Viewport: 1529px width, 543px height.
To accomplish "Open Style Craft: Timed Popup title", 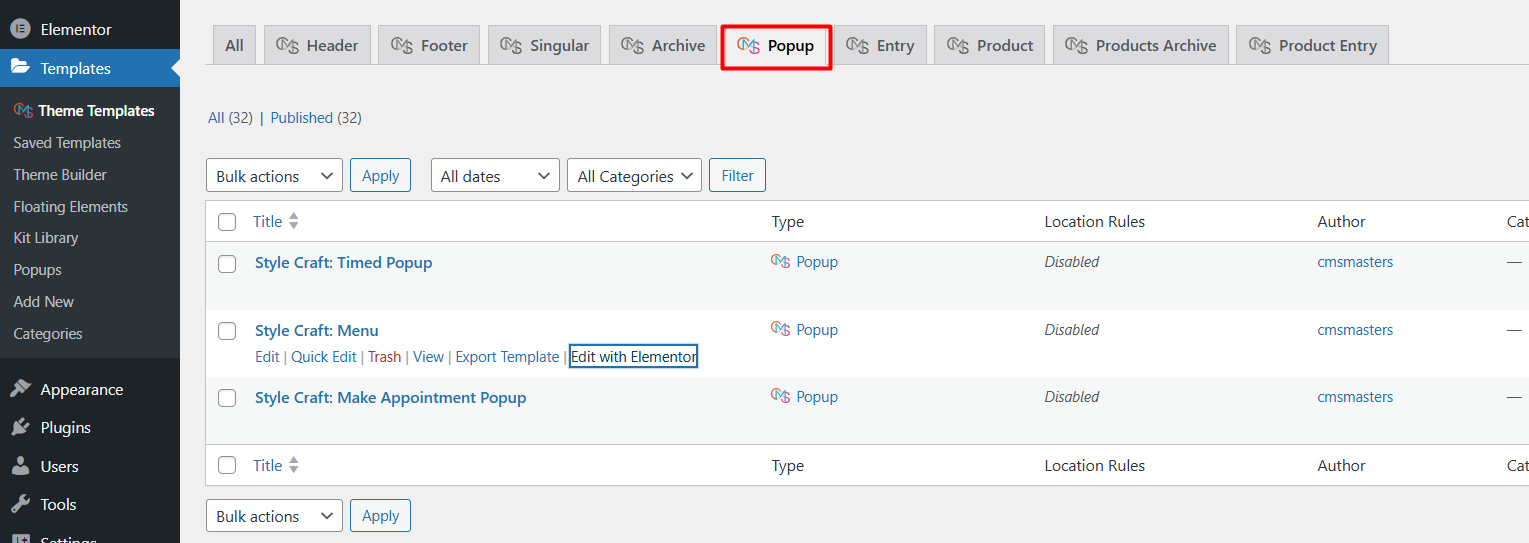I will (x=344, y=263).
